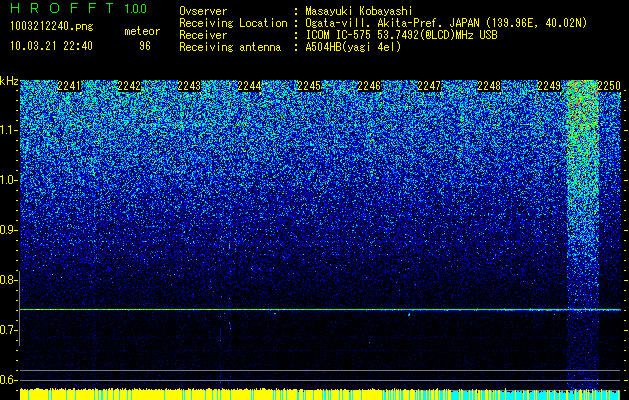Click the 2249 time marker
This screenshot has width=629, height=400.
[549, 86]
